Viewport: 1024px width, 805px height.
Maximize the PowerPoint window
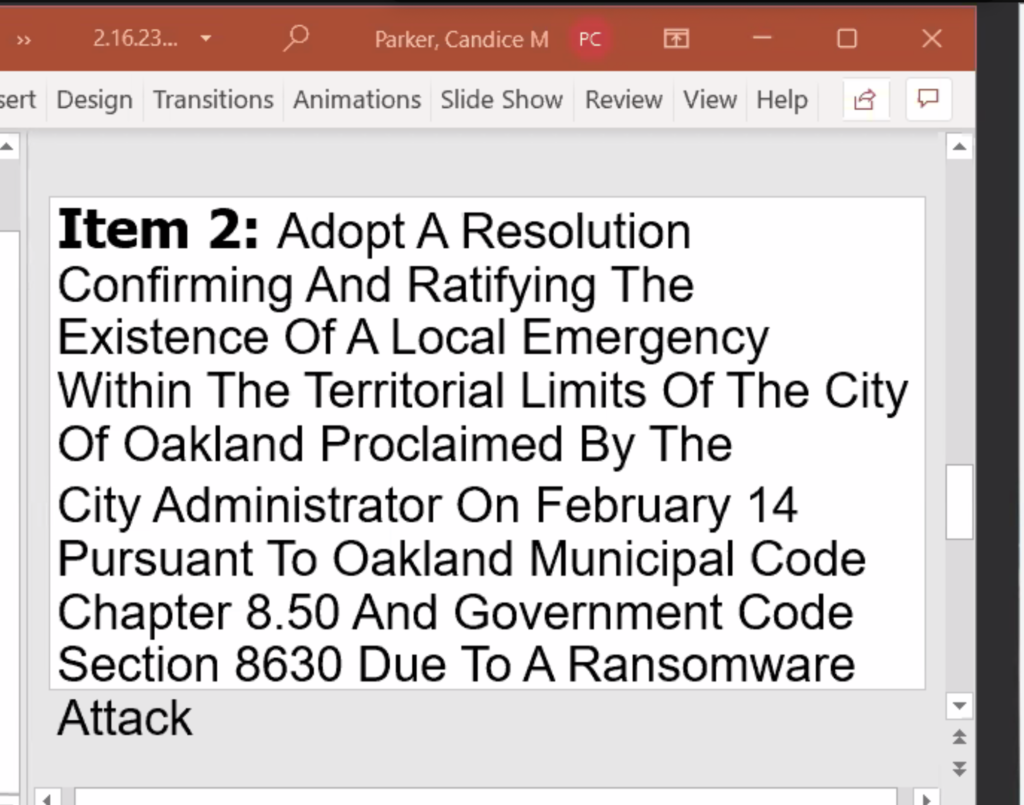tap(847, 39)
